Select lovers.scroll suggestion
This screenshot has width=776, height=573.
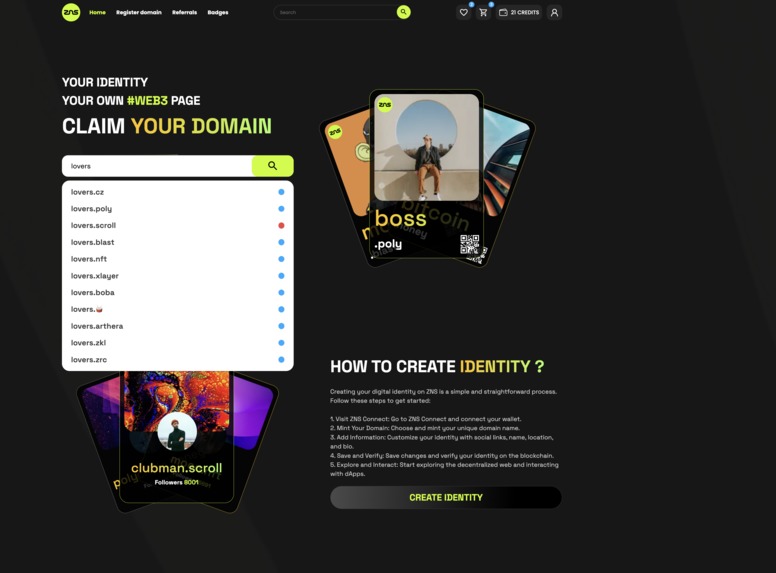178,225
